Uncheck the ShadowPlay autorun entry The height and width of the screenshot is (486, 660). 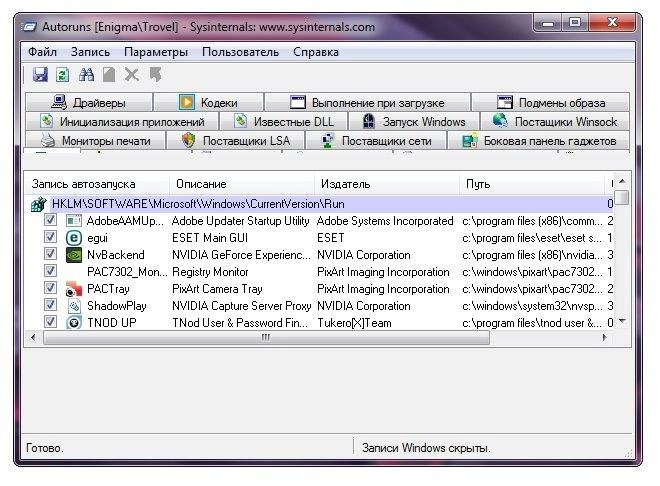coord(51,305)
